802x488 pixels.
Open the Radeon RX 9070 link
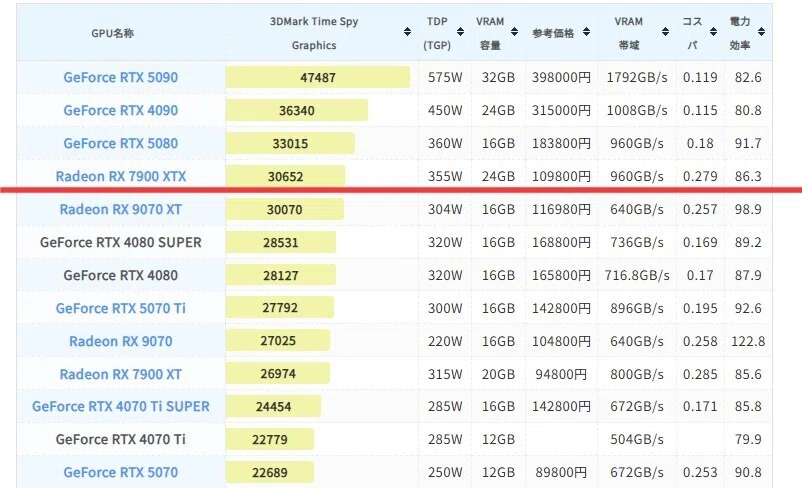point(121,341)
